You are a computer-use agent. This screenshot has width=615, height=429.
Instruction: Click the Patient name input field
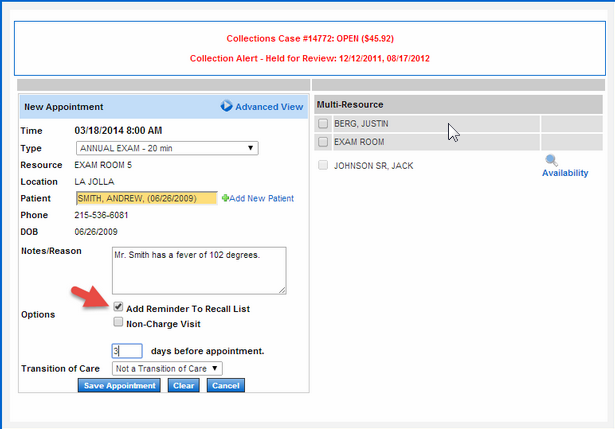click(x=145, y=198)
